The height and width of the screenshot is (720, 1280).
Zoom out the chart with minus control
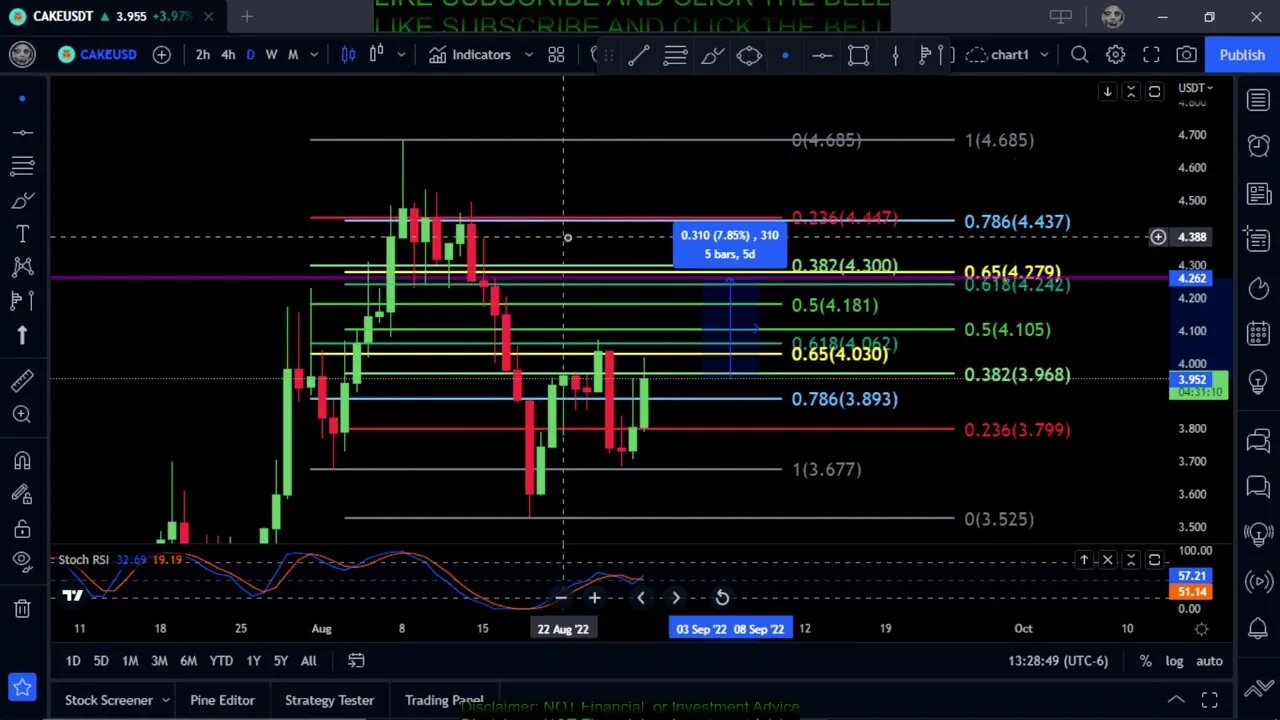(561, 598)
